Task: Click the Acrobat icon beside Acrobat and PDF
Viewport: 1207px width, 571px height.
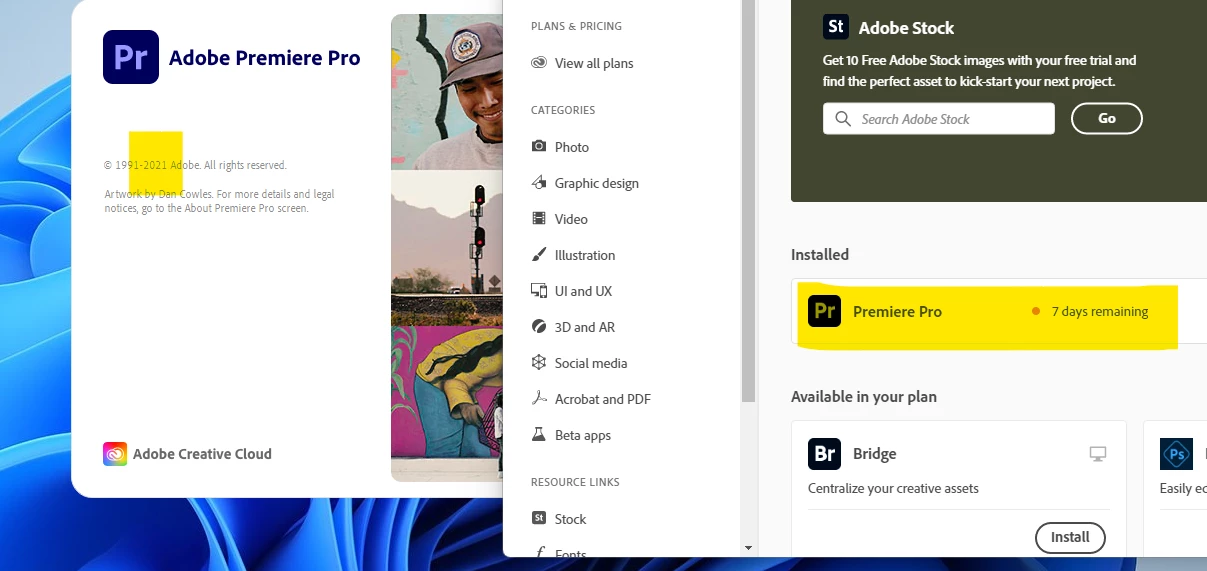Action: (539, 398)
